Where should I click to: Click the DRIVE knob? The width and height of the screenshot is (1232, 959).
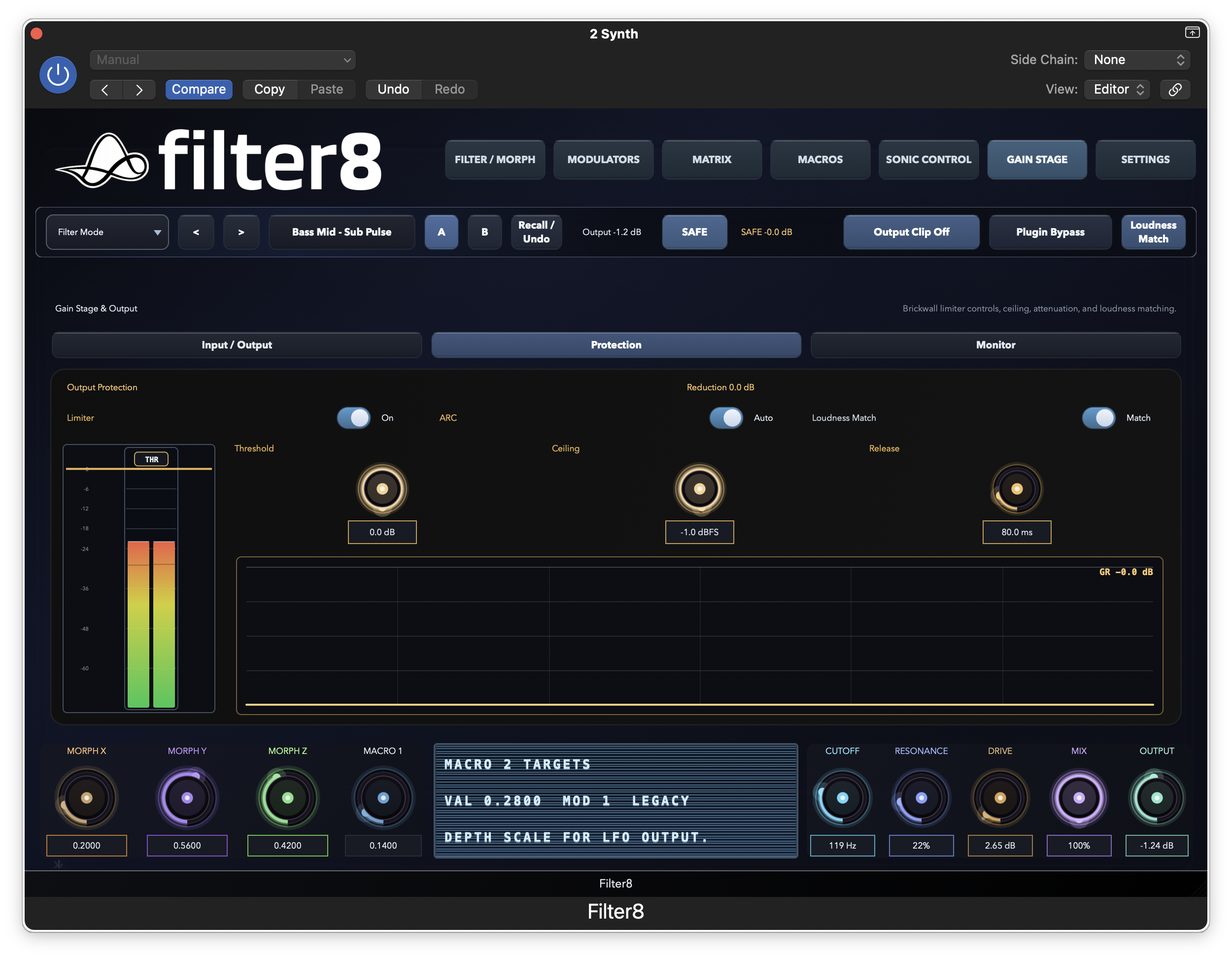pyautogui.click(x=999, y=798)
